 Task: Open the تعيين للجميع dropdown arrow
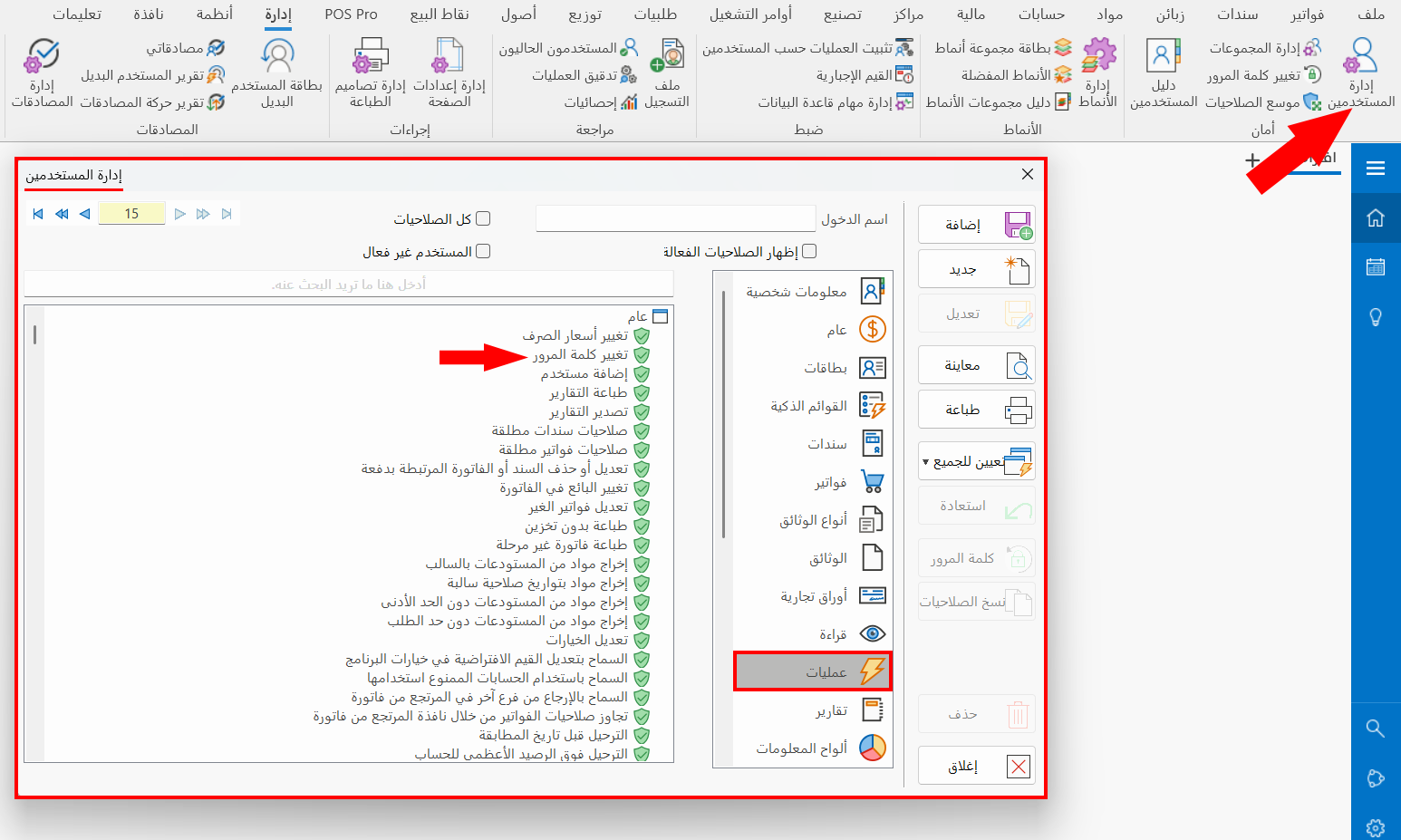click(x=926, y=460)
